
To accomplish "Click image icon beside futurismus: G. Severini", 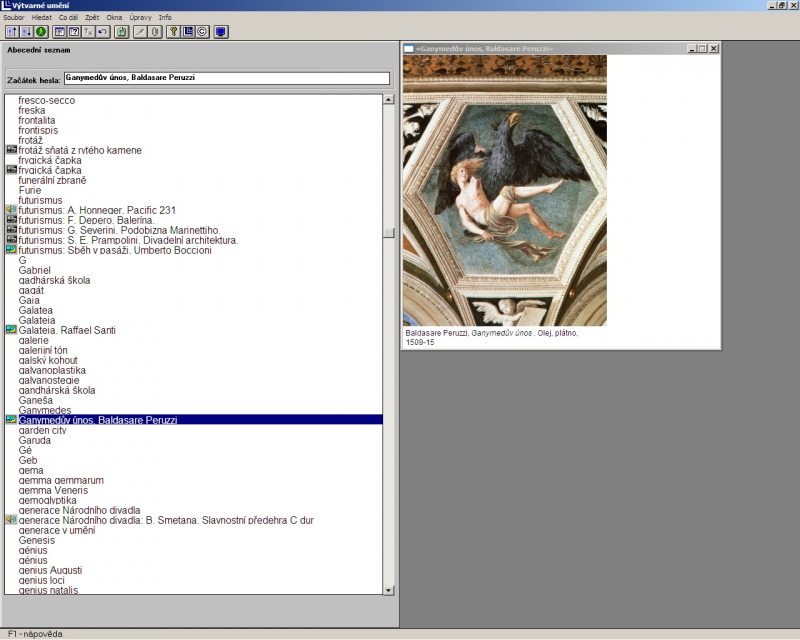I will click(x=11, y=230).
